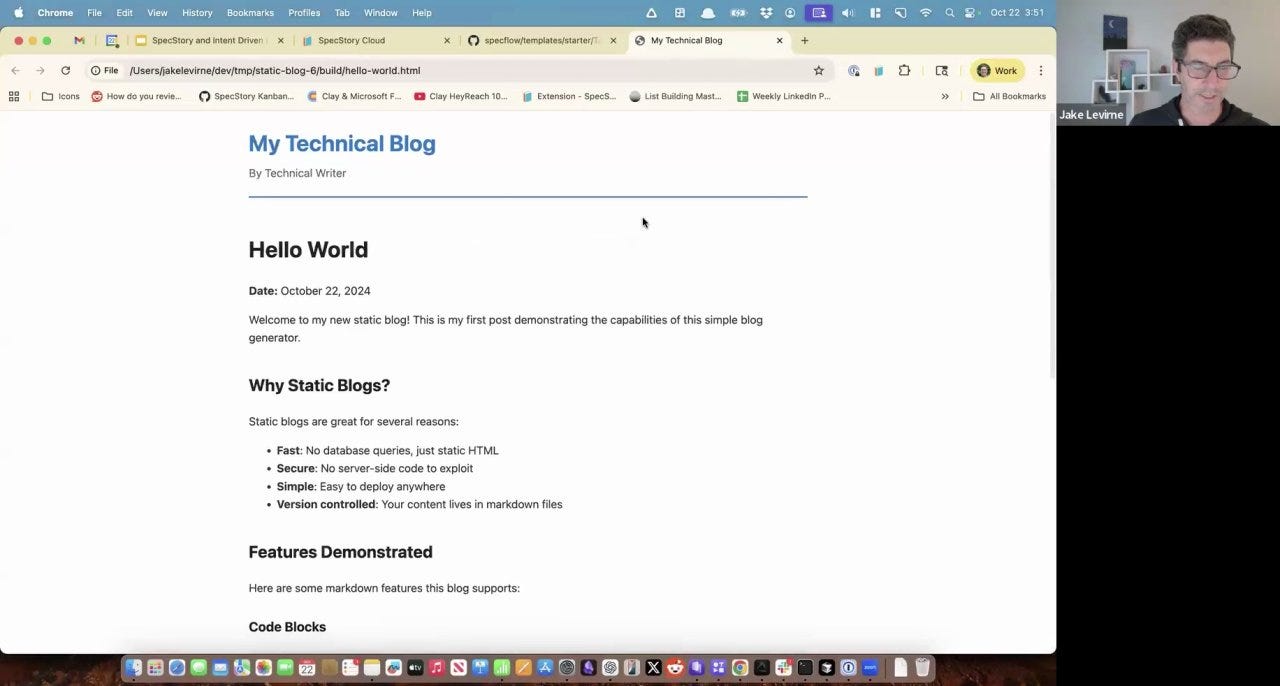This screenshot has width=1280, height=686.
Task: Switch to SpecStory and Intent Driven tab
Action: pos(208,40)
